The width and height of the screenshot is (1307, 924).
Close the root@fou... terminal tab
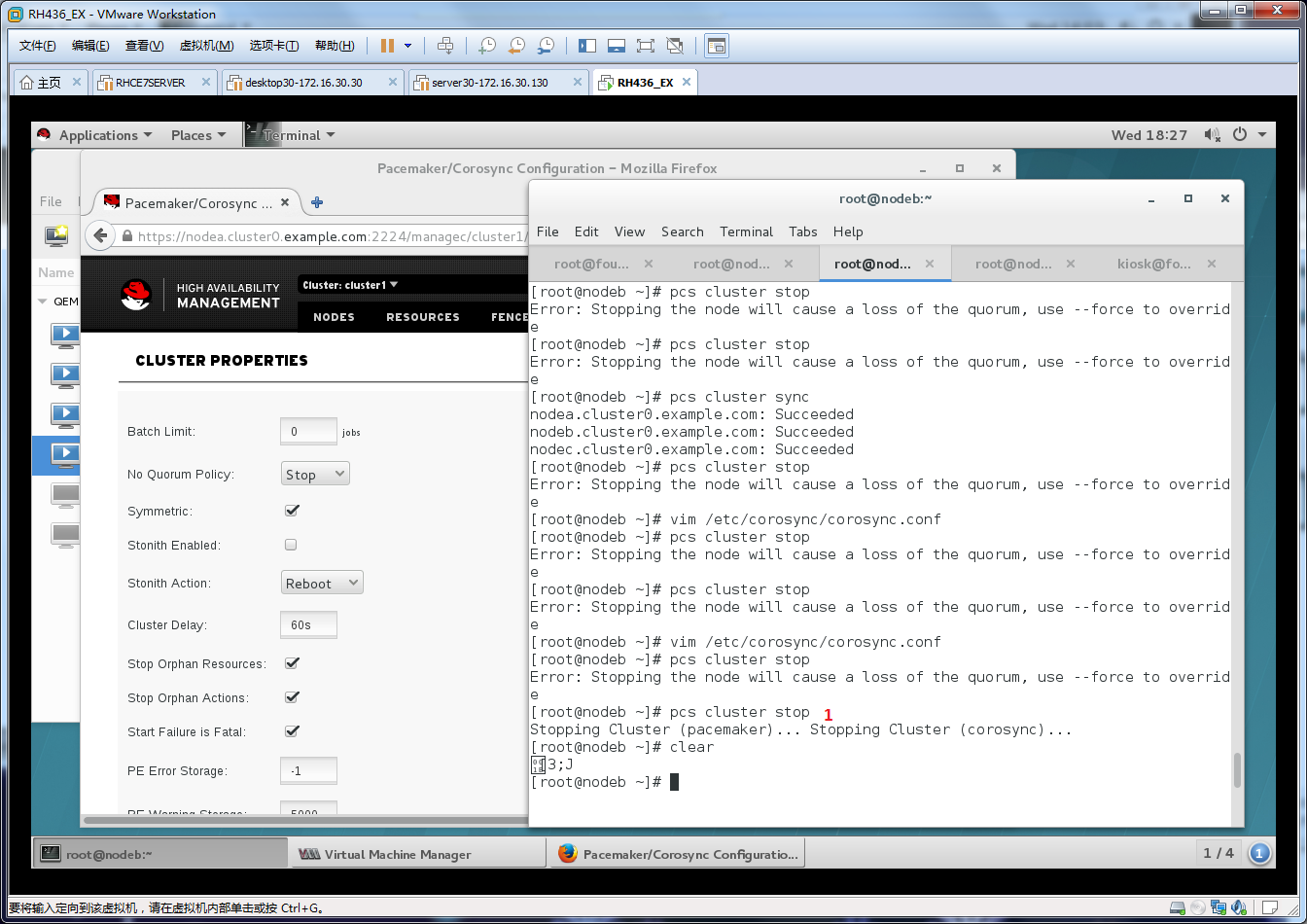649,264
